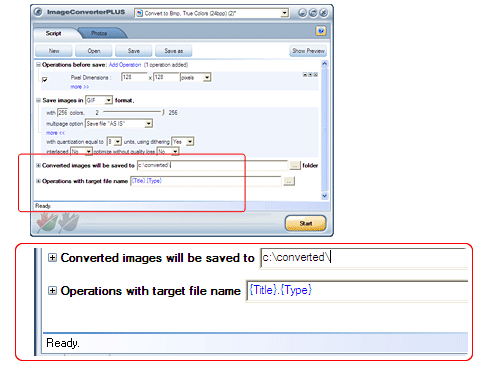The height and width of the screenshot is (379, 486).
Task: Click the New script button
Action: (54, 51)
